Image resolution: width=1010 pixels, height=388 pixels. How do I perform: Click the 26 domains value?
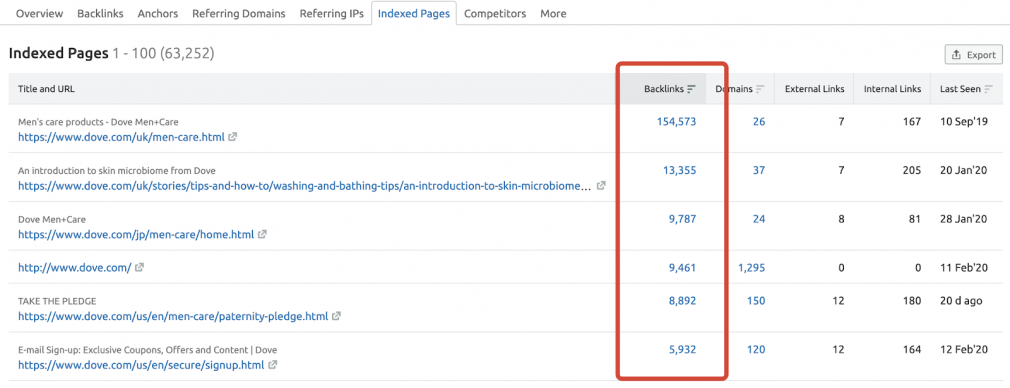[x=759, y=121]
